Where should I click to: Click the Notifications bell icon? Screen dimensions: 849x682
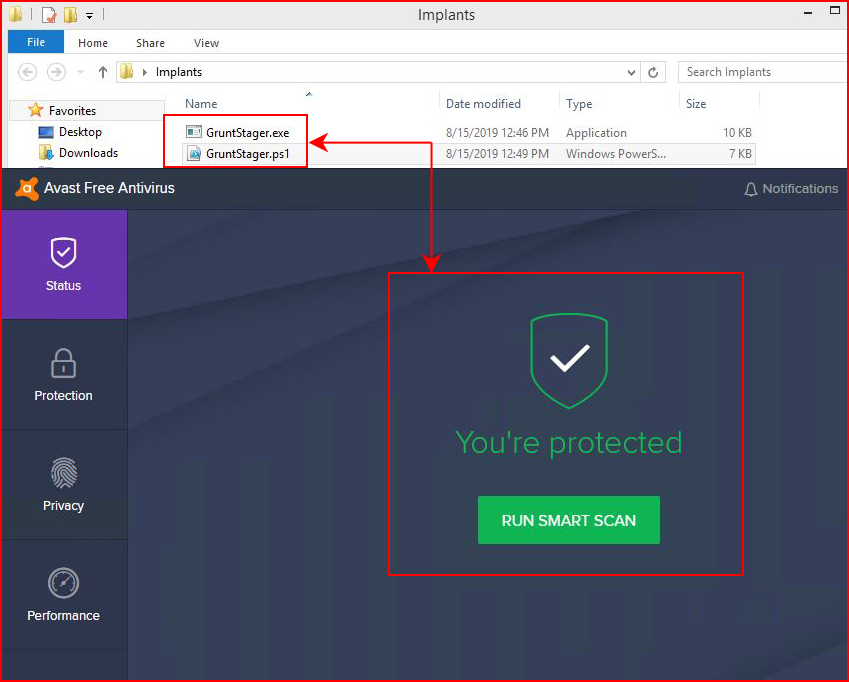click(750, 189)
